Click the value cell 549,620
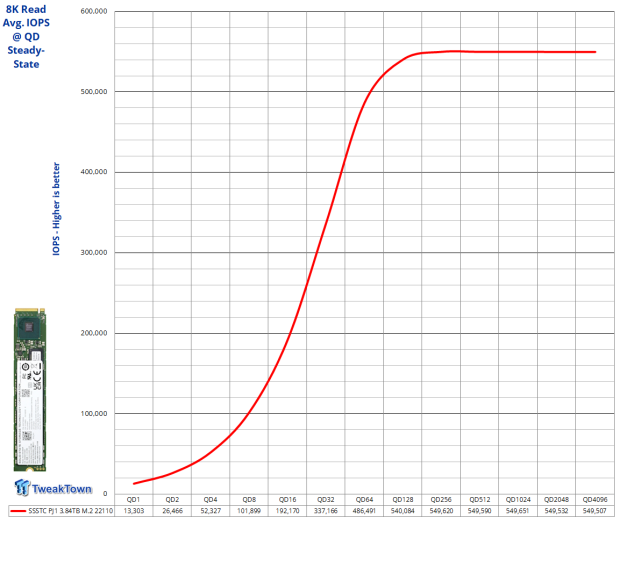Image resolution: width=620 pixels, height=568 pixels. 441,511
